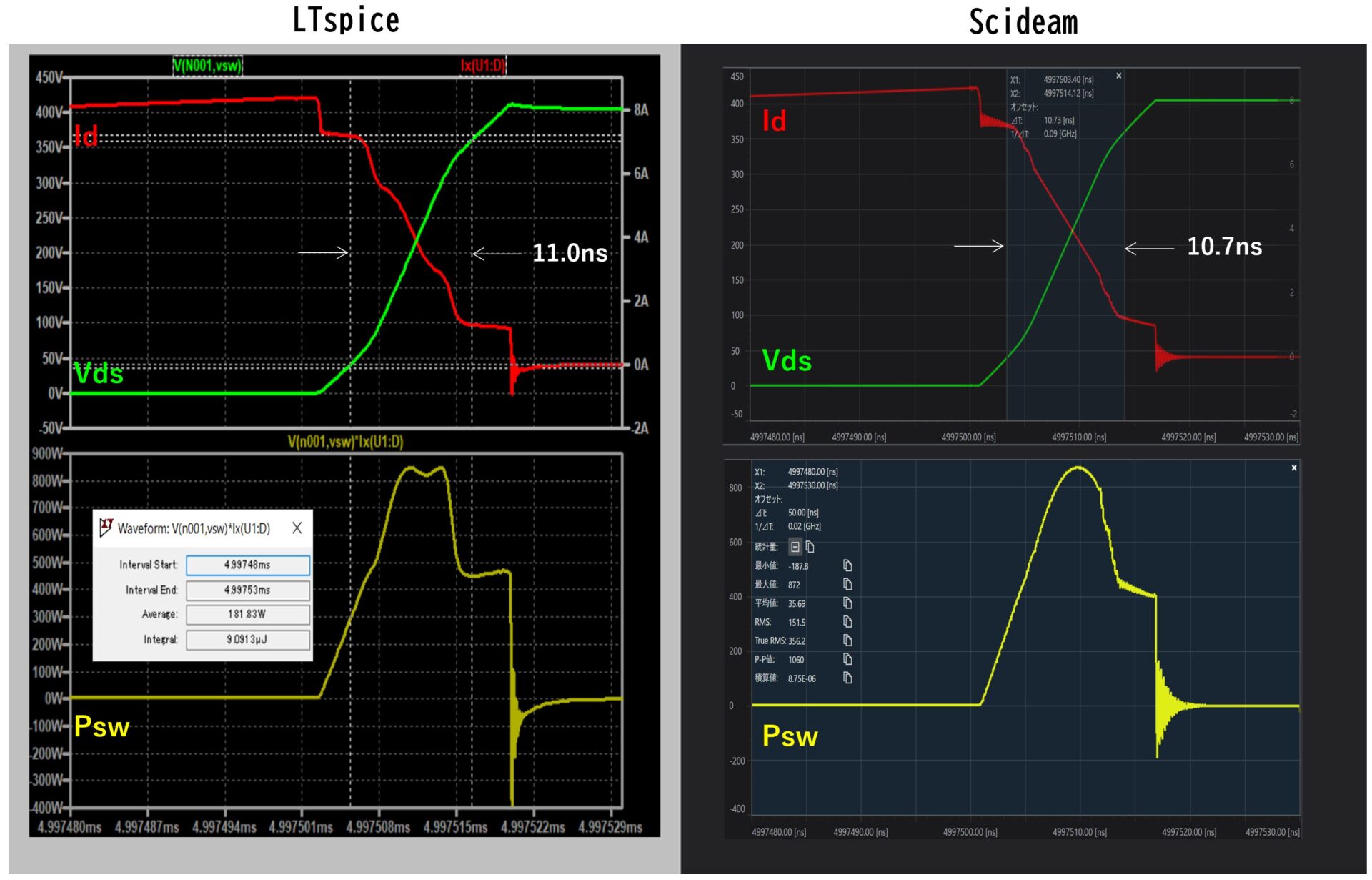The image size is (1372, 880).
Task: Copy all 統計量 statistics at once
Action: pyautogui.click(x=810, y=547)
